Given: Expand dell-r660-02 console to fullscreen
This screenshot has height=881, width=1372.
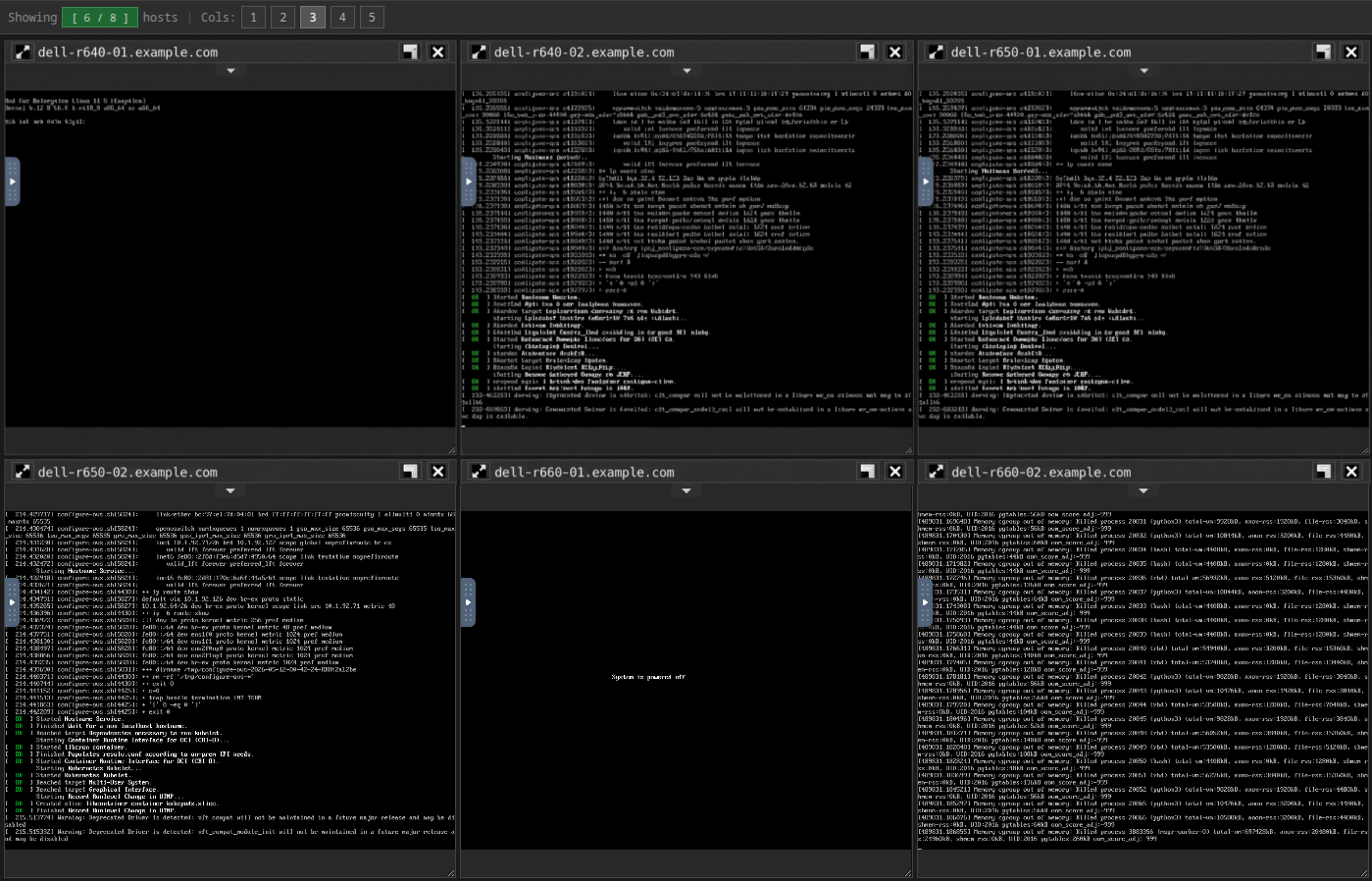Looking at the screenshot, I should (936, 472).
